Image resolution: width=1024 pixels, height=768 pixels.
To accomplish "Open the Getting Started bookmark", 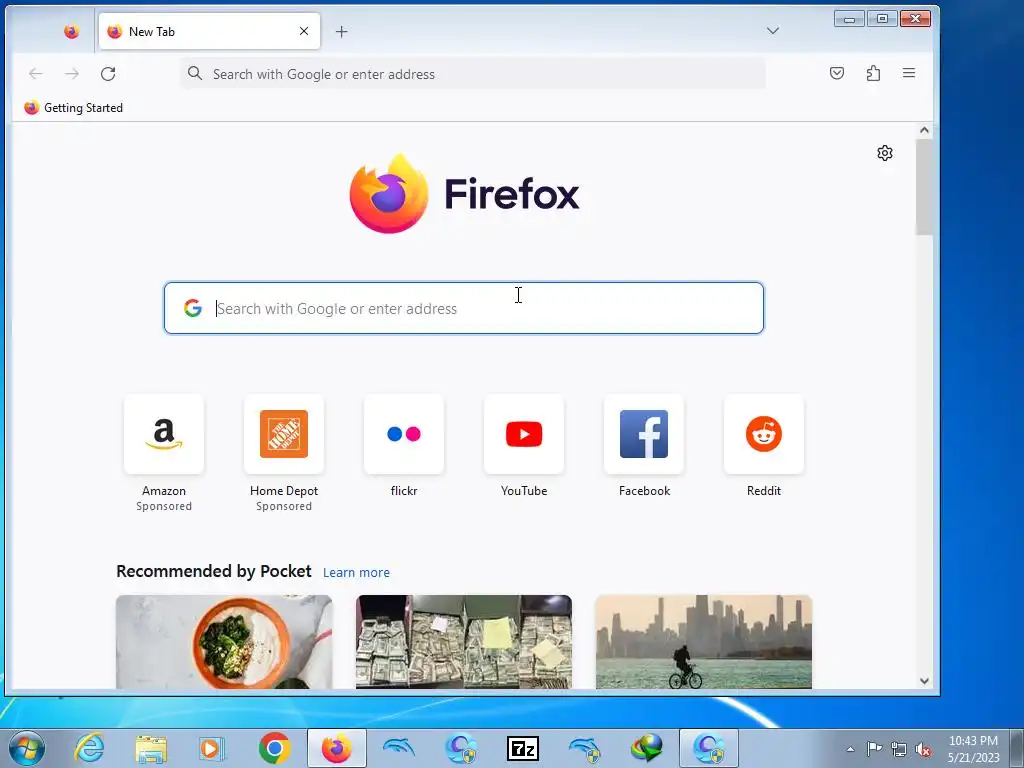I will point(73,108).
